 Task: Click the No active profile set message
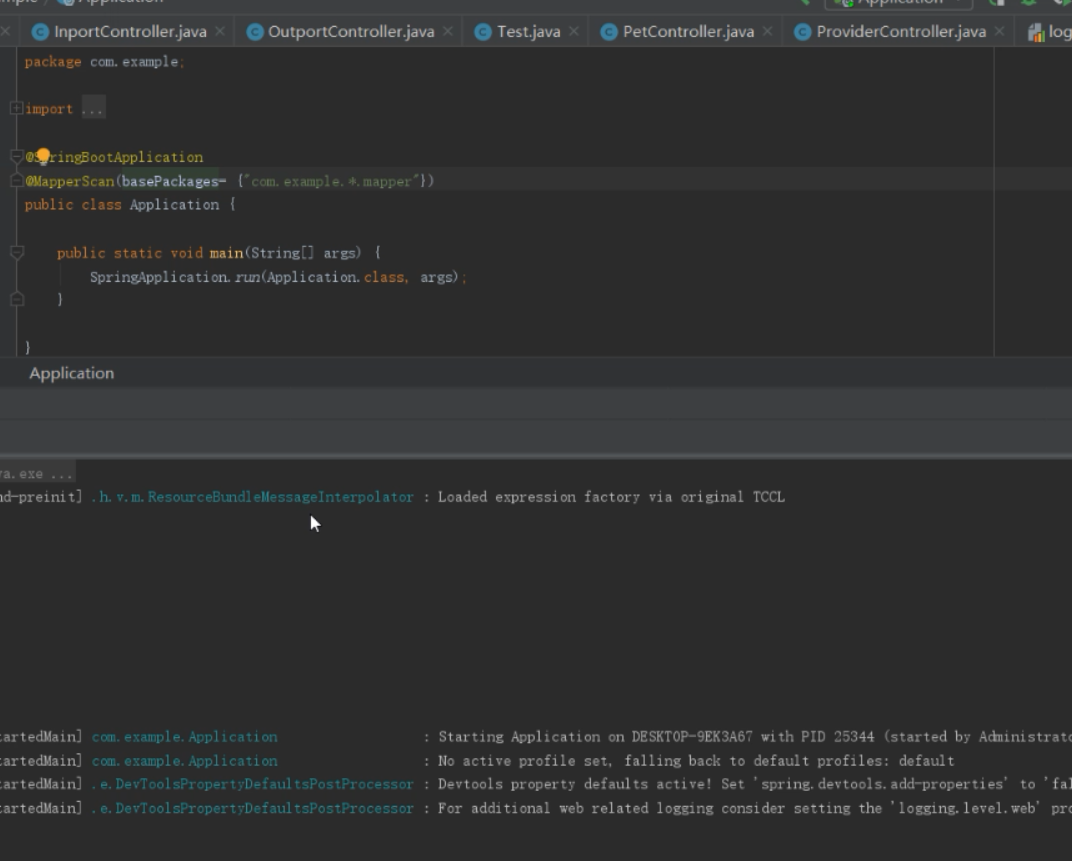(696, 760)
